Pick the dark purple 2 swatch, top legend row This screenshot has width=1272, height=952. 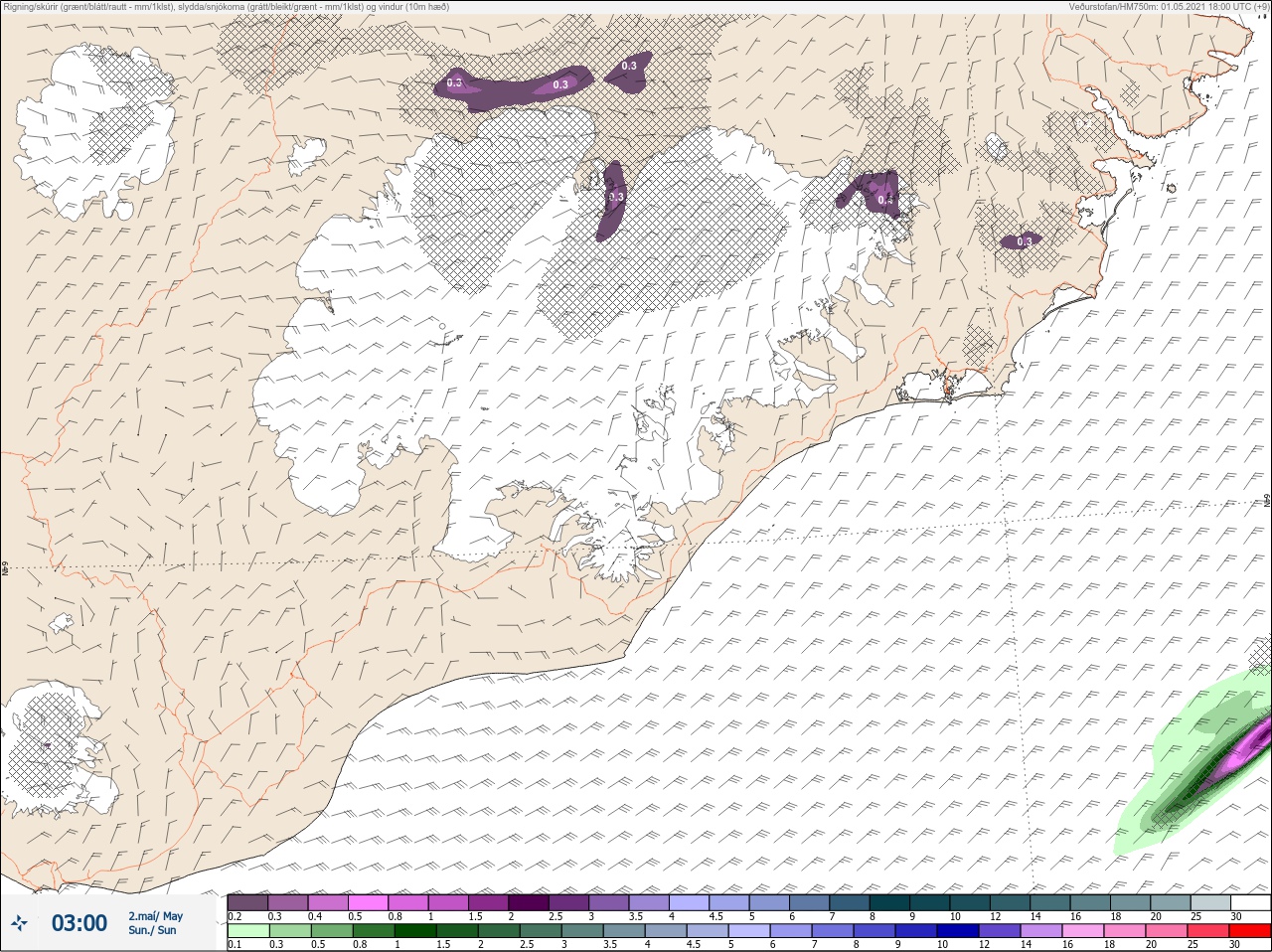[530, 902]
